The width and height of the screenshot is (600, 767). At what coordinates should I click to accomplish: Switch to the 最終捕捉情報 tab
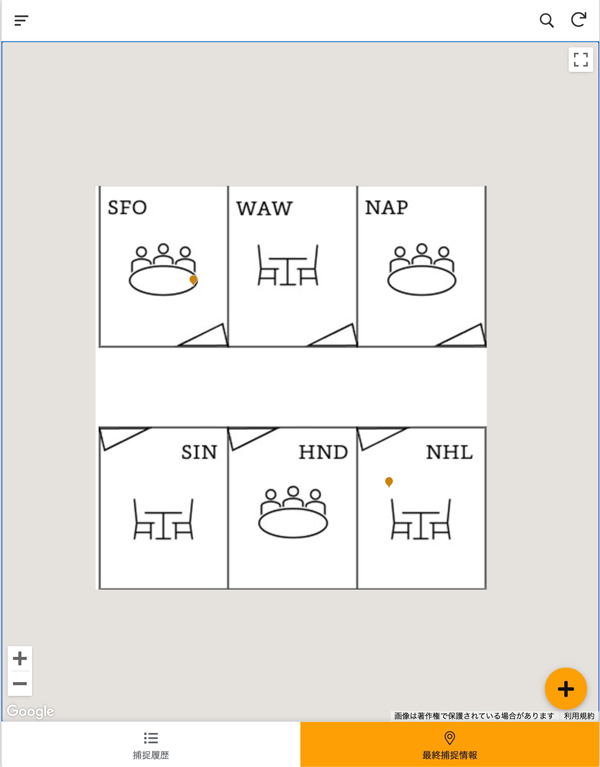(450, 744)
